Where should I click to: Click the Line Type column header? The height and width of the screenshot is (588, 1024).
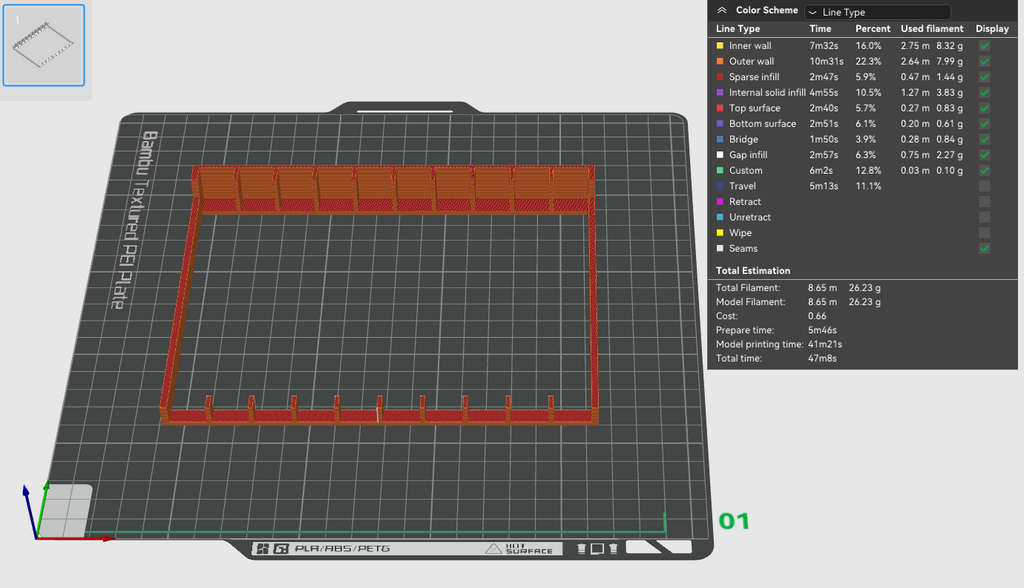(x=738, y=29)
